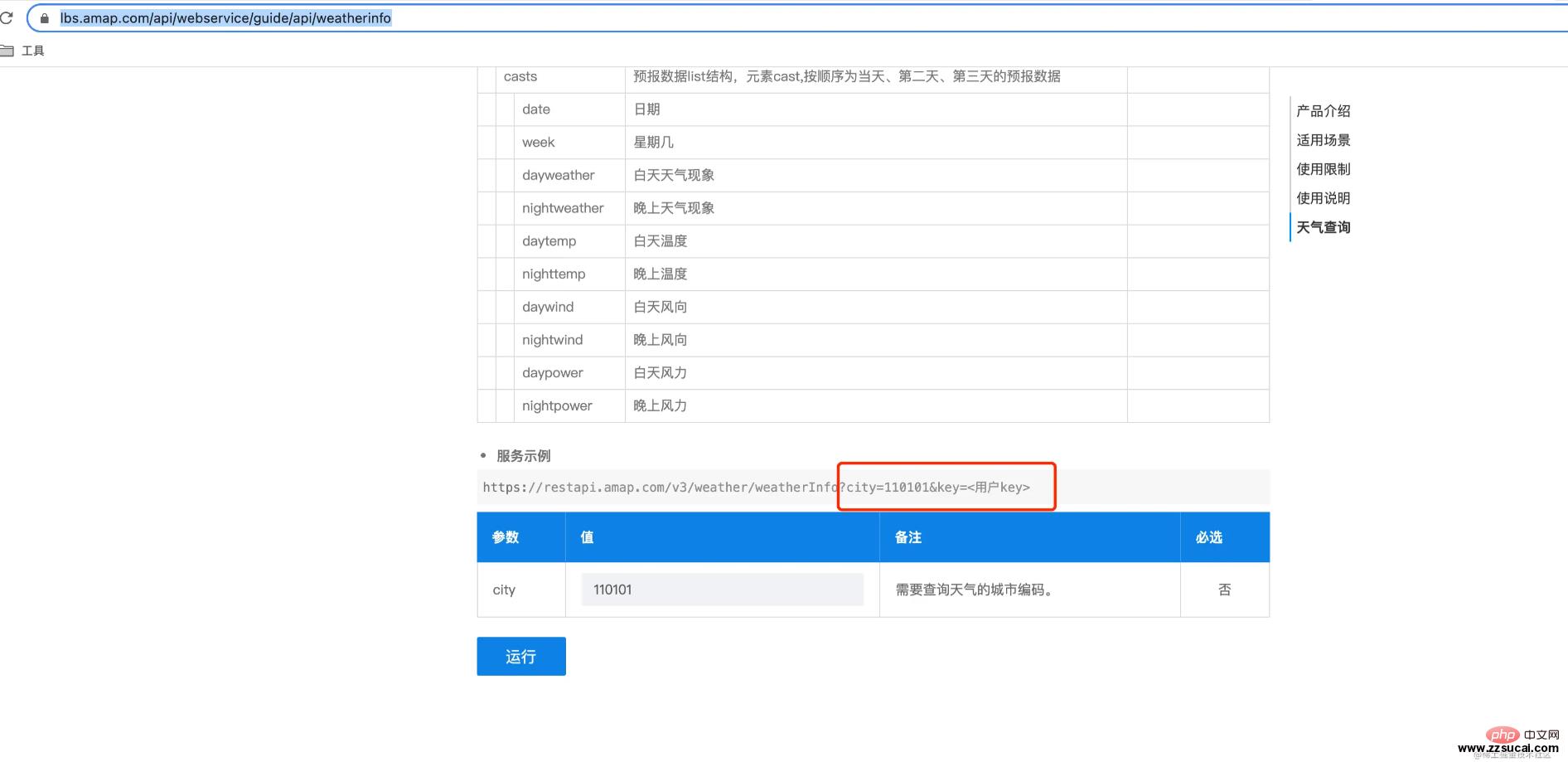The width and height of the screenshot is (1568, 762).
Task: Click the nightpower field name
Action: [557, 405]
